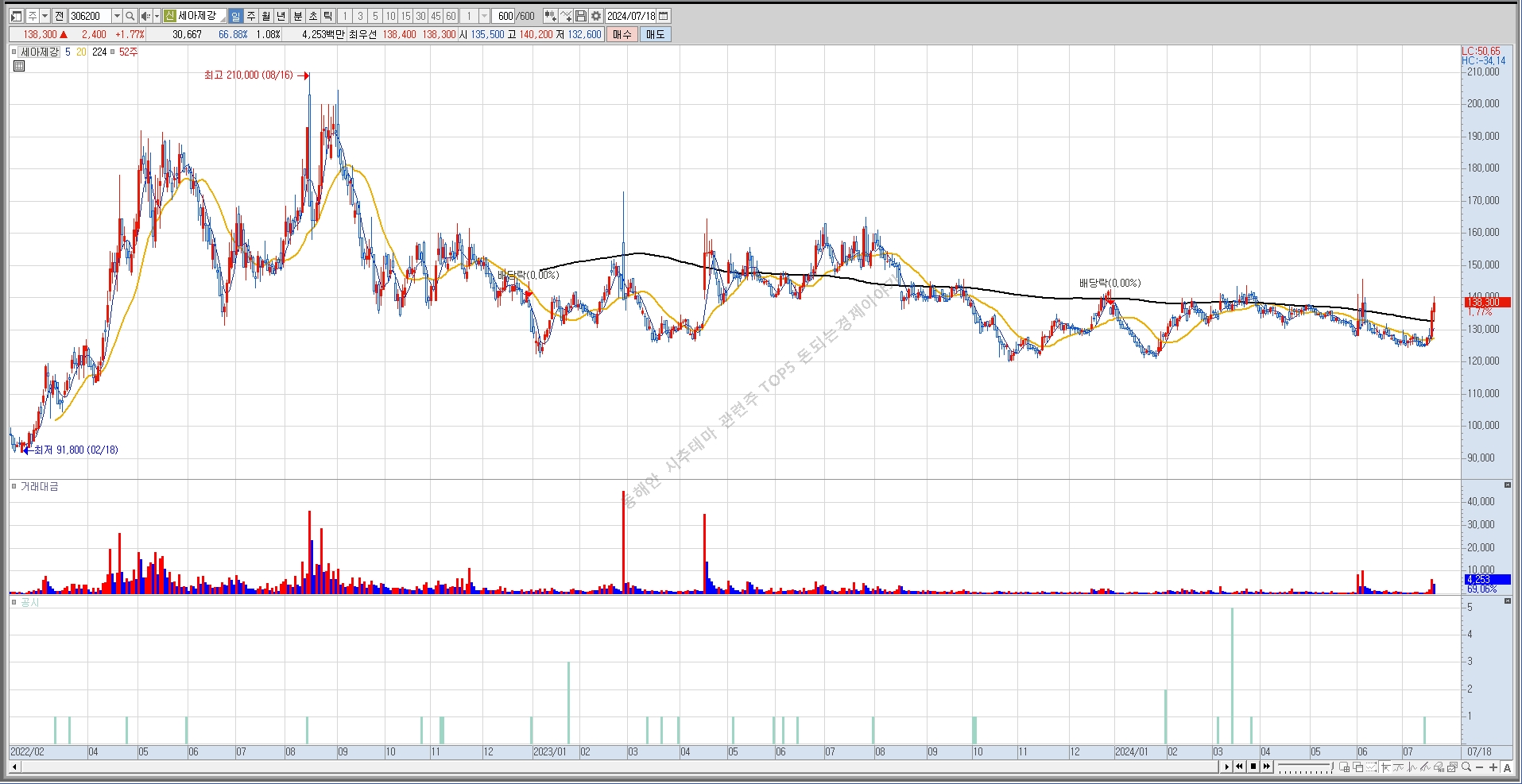
Task: Open chart settings gear icon
Action: pos(596,16)
